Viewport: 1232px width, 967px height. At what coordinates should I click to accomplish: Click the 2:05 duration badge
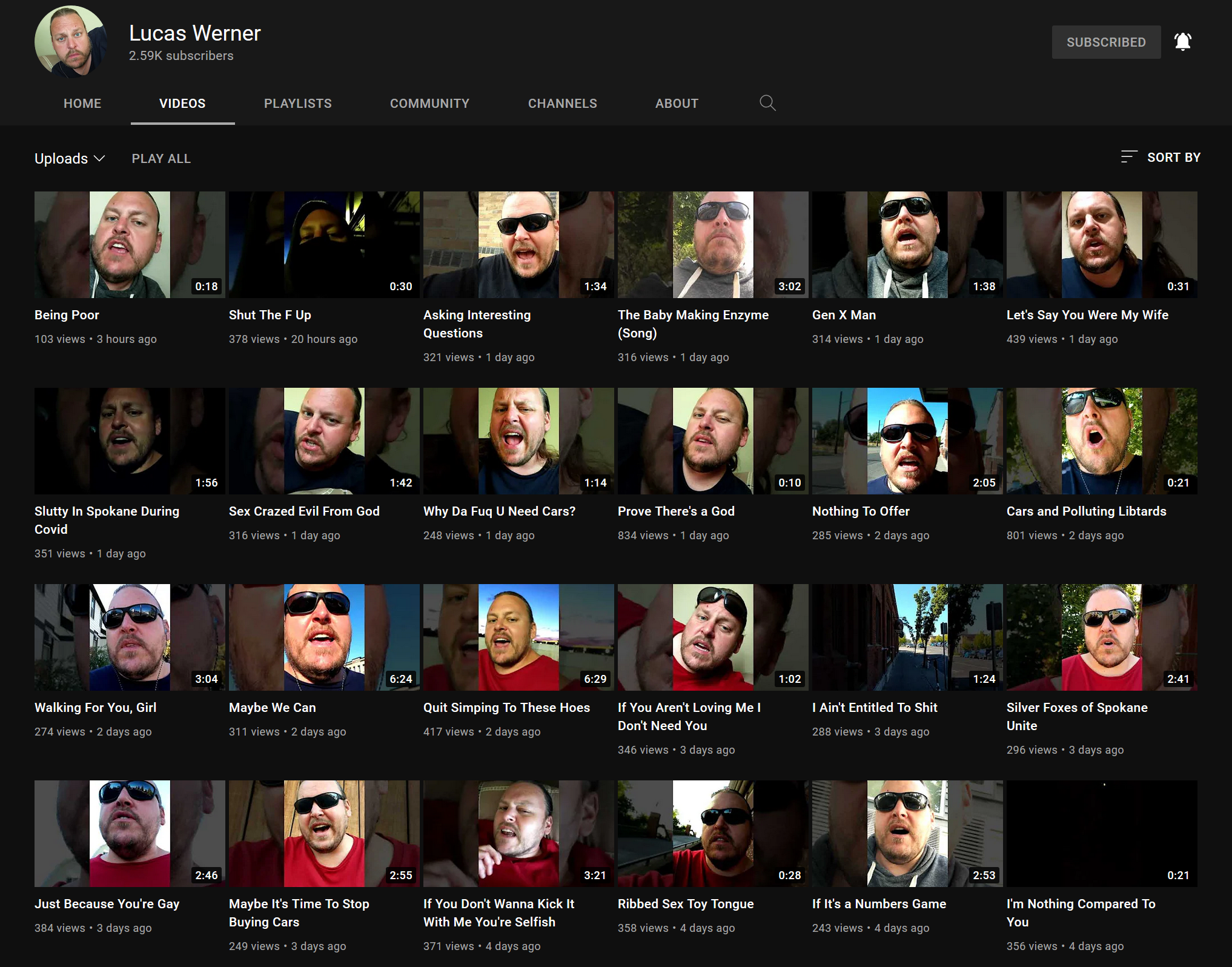tap(984, 483)
